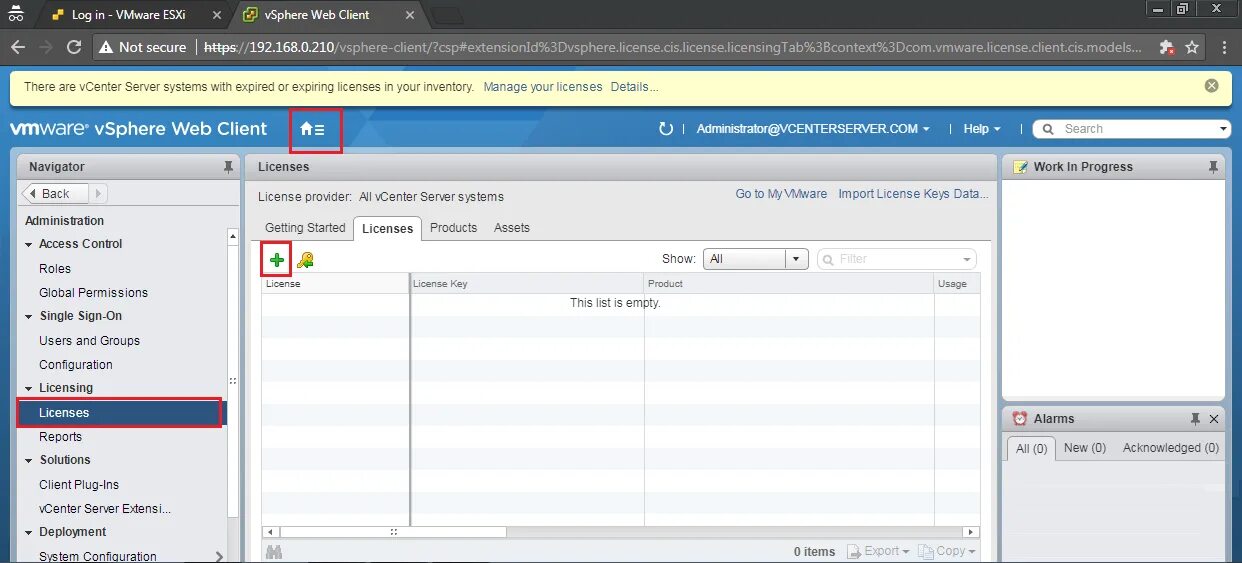Switch to the Products tab

click(x=453, y=228)
